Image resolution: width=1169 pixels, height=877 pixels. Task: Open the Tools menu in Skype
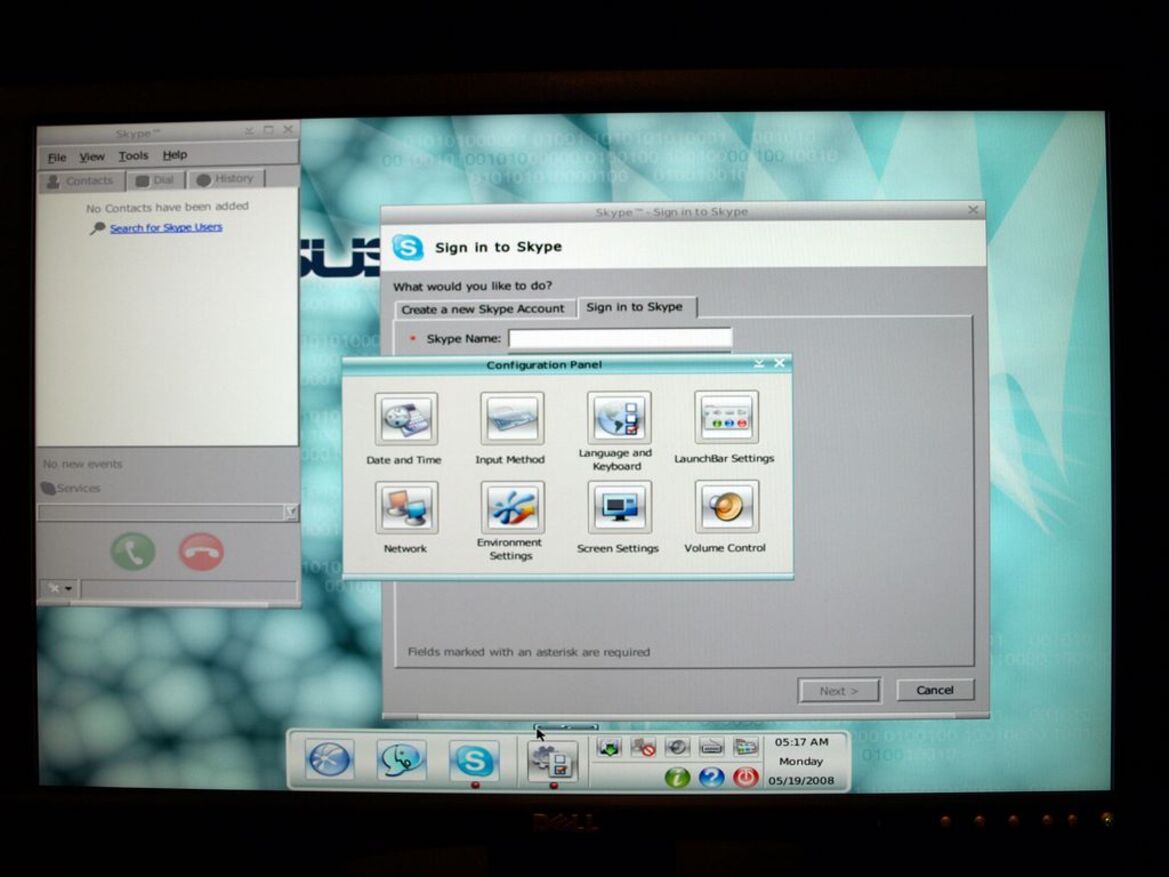(x=133, y=156)
